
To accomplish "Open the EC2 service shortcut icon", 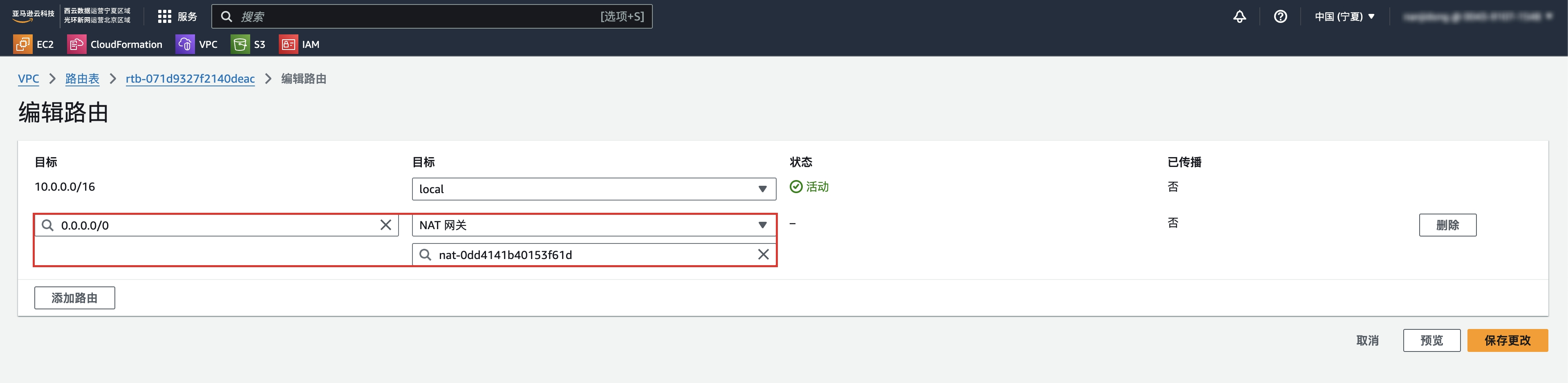I will (x=22, y=45).
